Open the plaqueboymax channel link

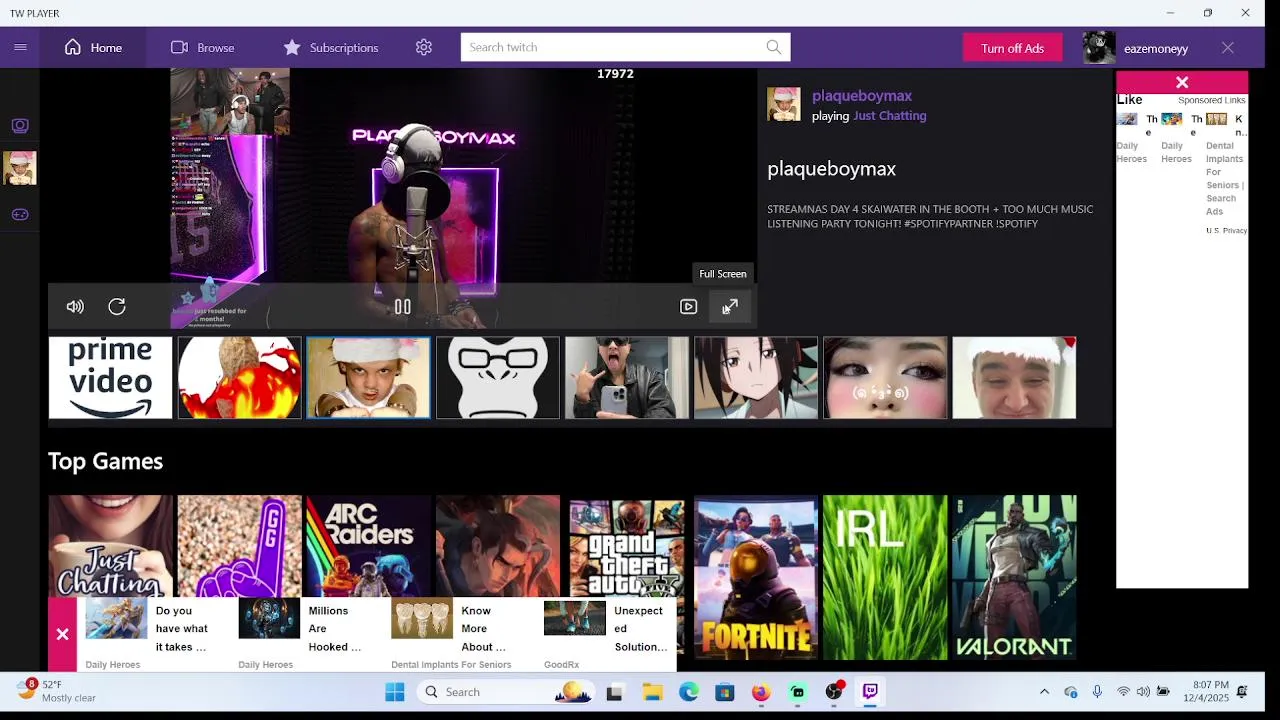pyautogui.click(x=862, y=96)
